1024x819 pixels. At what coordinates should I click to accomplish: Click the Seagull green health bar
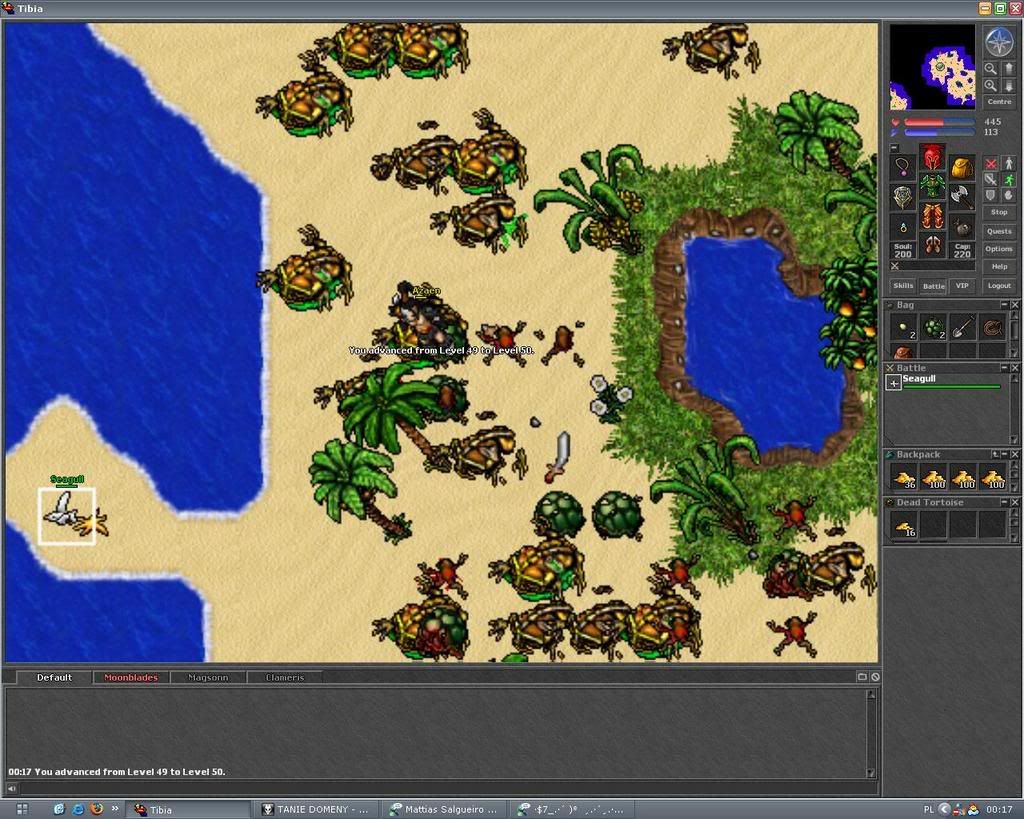(952, 387)
